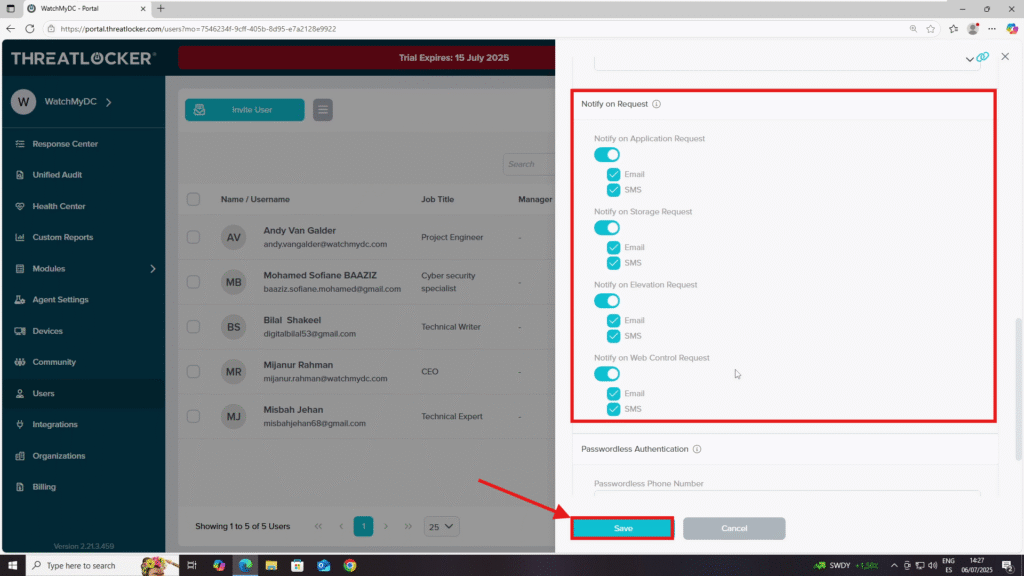
Task: Cancel the user edit panel
Action: coord(734,528)
